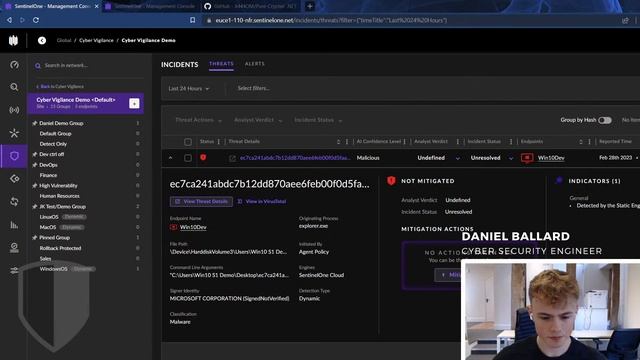
Task: Toggle Group by Hash switch
Action: pos(605,120)
